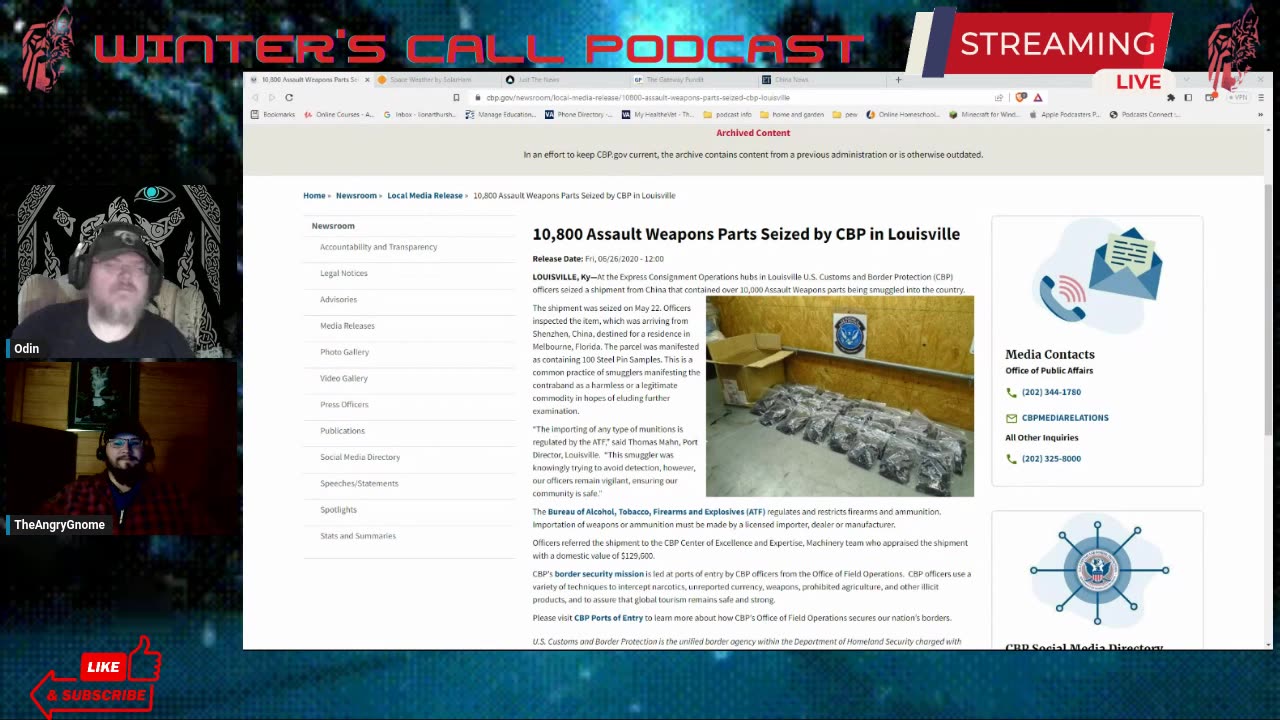1280x720 pixels.
Task: Click the share icon in address bar
Action: tap(998, 97)
